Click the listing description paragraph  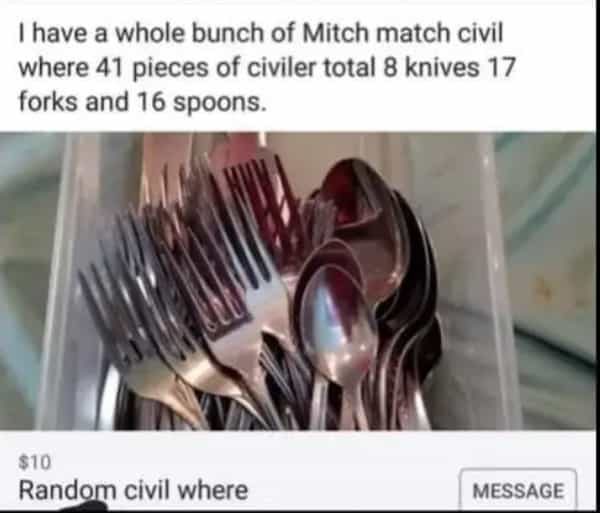267,68
